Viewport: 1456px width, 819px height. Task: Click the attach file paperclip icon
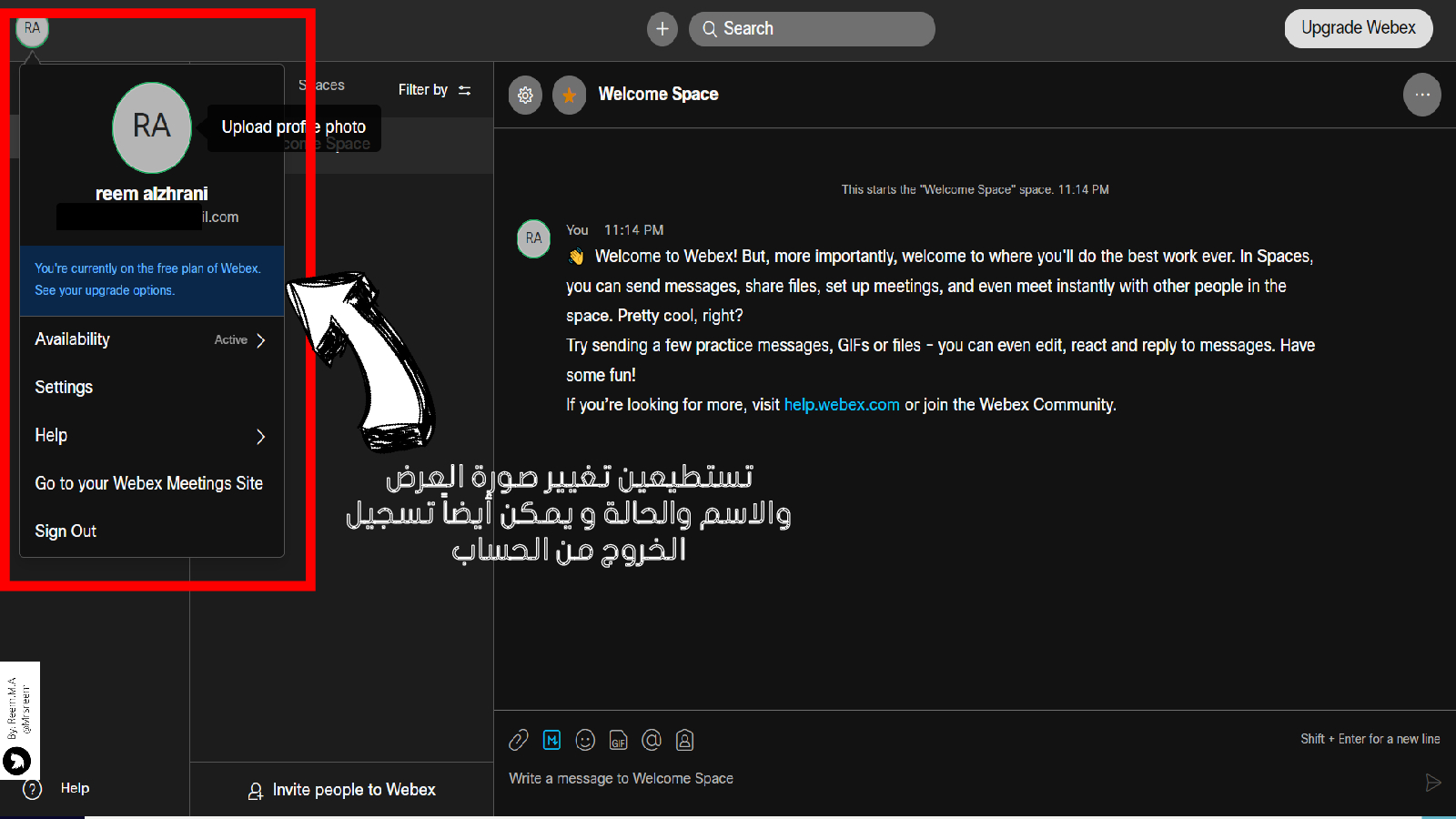click(x=519, y=740)
